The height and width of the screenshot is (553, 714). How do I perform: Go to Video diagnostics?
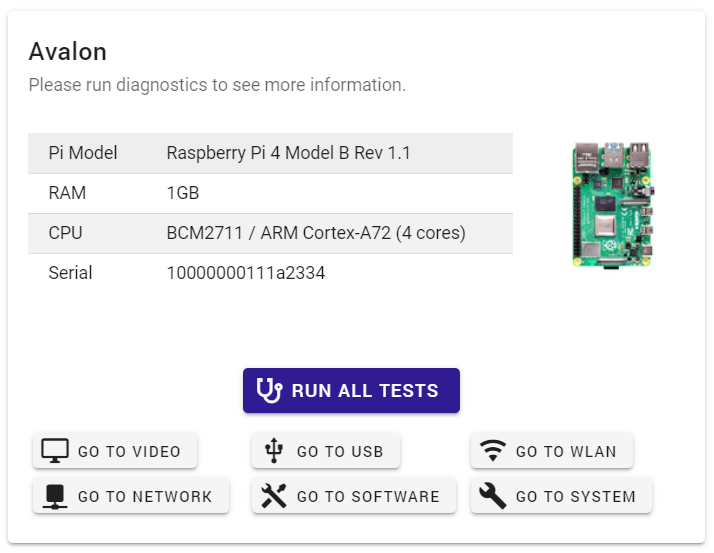[x=115, y=451]
